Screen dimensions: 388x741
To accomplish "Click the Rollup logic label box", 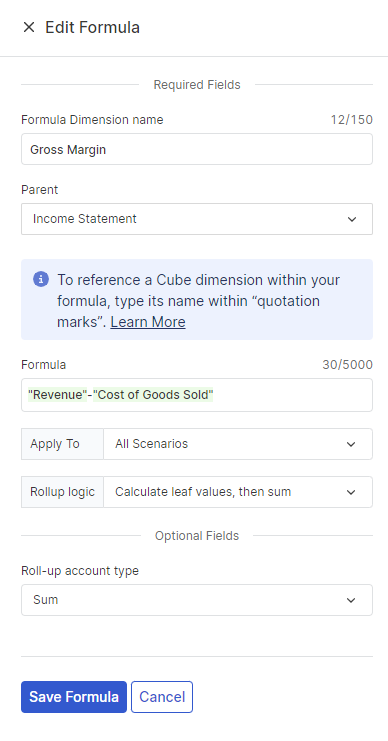I will (62, 492).
